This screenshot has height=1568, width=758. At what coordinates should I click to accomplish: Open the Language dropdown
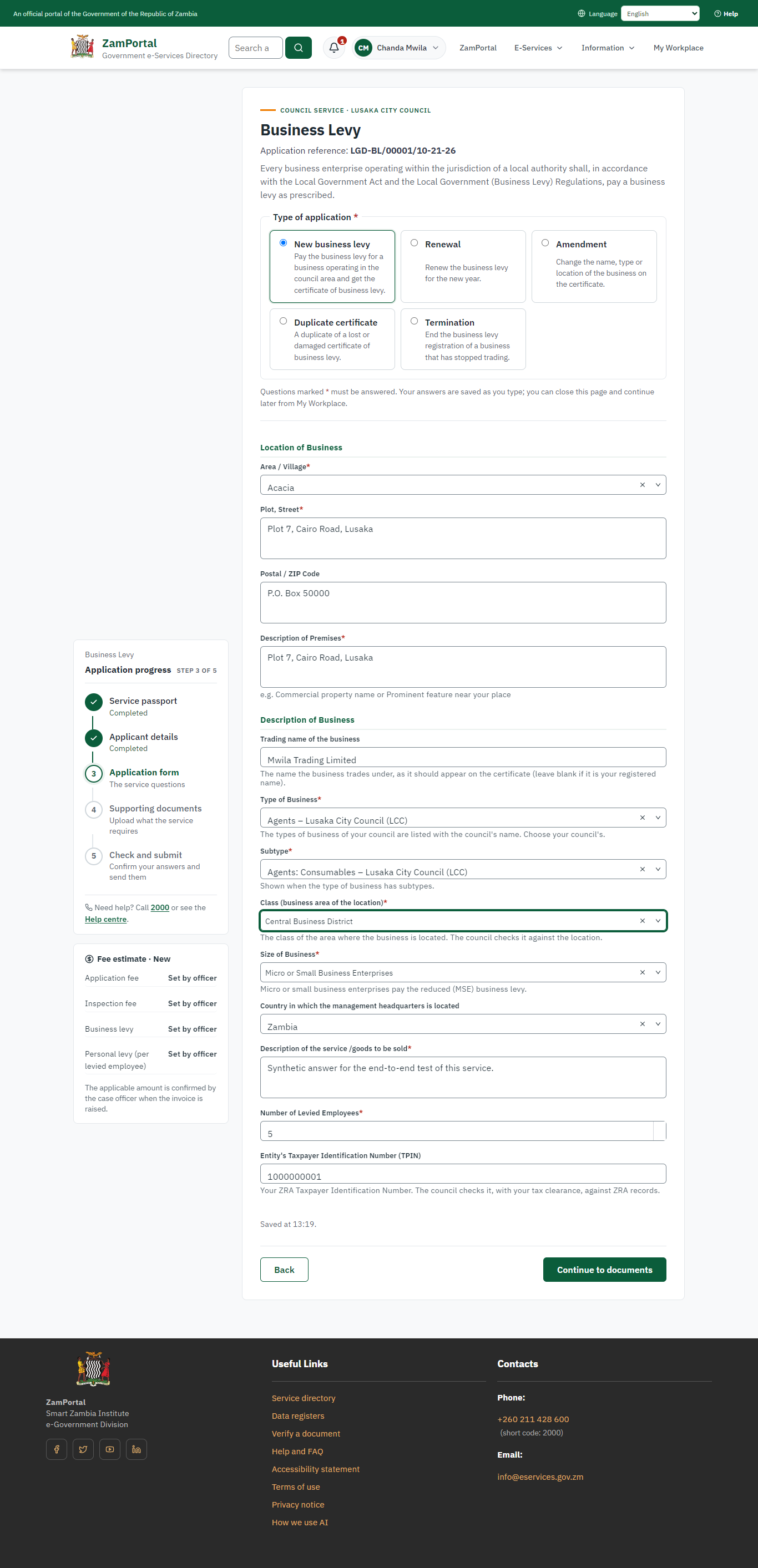coord(660,13)
